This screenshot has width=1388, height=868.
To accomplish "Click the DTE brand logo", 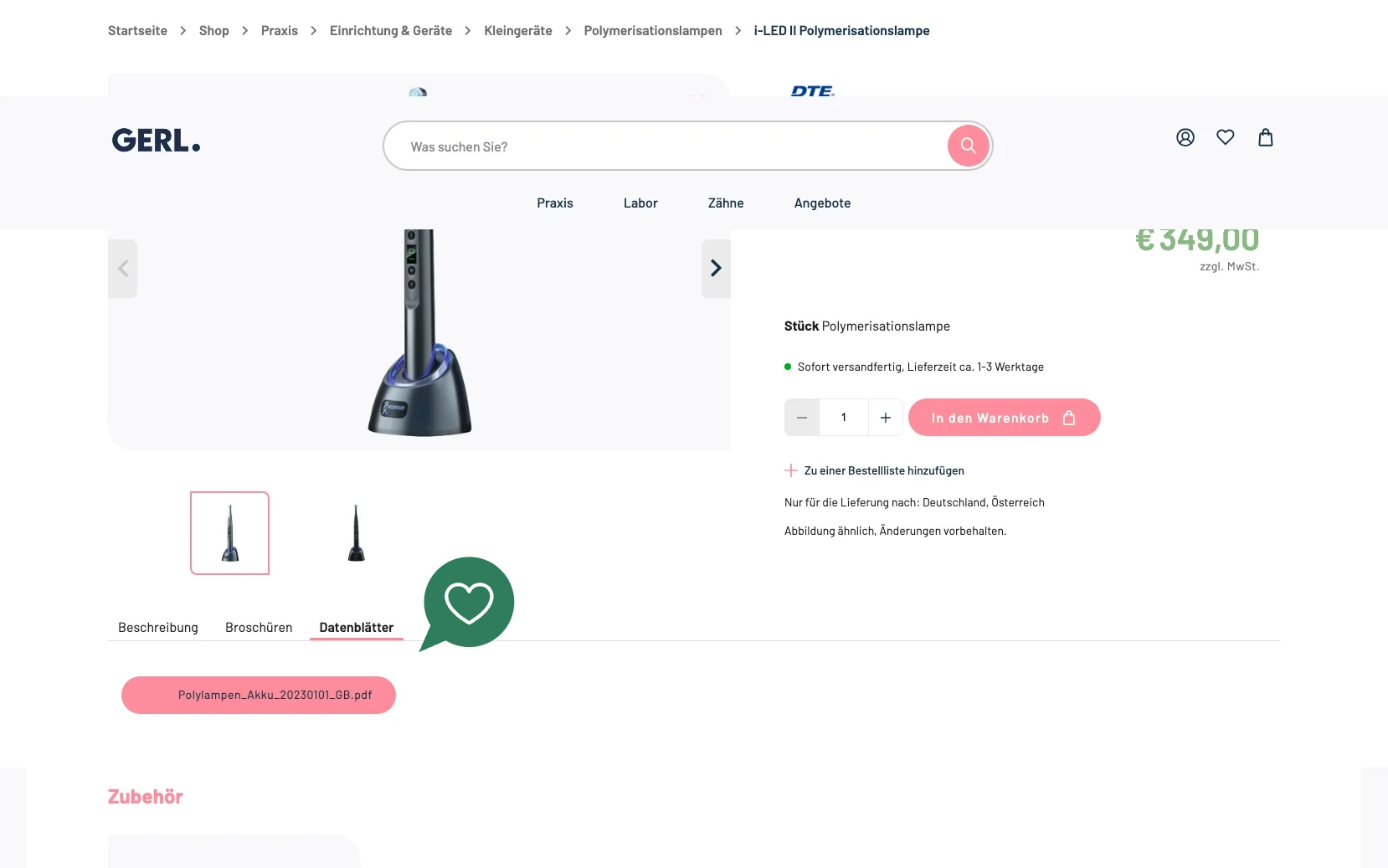I will point(812,90).
